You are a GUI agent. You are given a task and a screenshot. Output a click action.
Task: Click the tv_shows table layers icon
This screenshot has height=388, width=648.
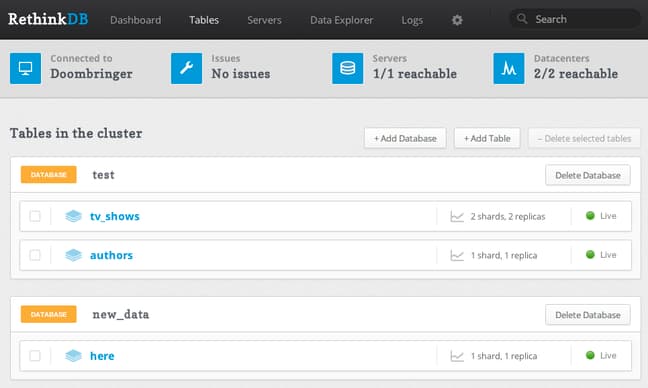point(74,216)
